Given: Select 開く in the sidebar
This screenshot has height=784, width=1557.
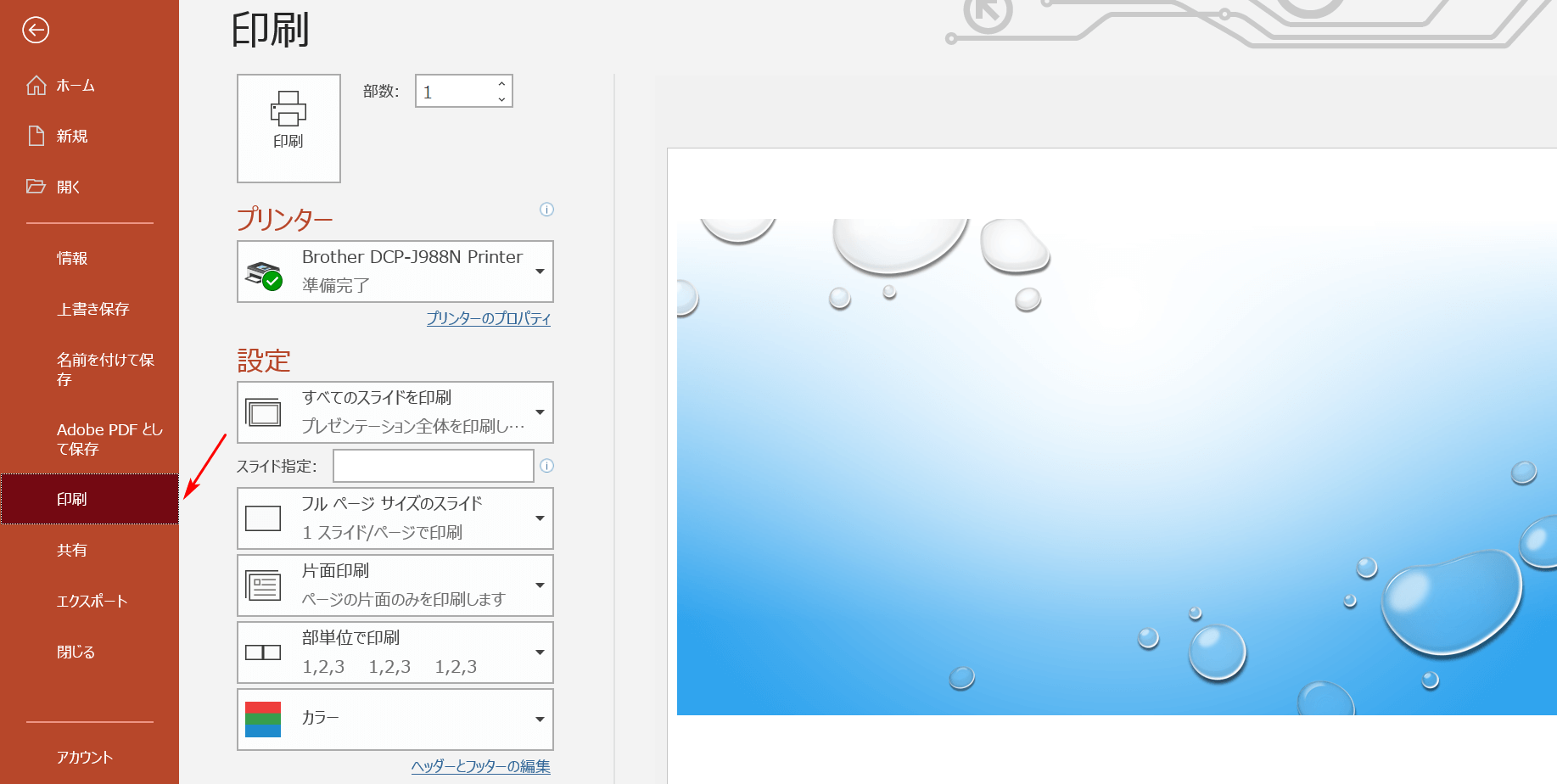Looking at the screenshot, I should (x=90, y=187).
